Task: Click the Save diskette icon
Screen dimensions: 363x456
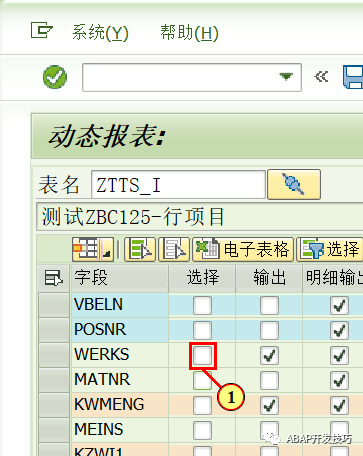Action: pyautogui.click(x=353, y=77)
